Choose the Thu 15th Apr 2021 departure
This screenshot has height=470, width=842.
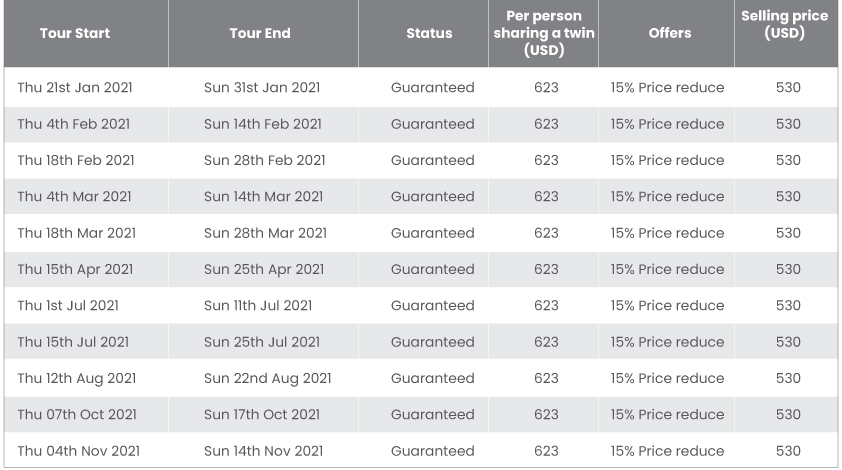[75, 269]
